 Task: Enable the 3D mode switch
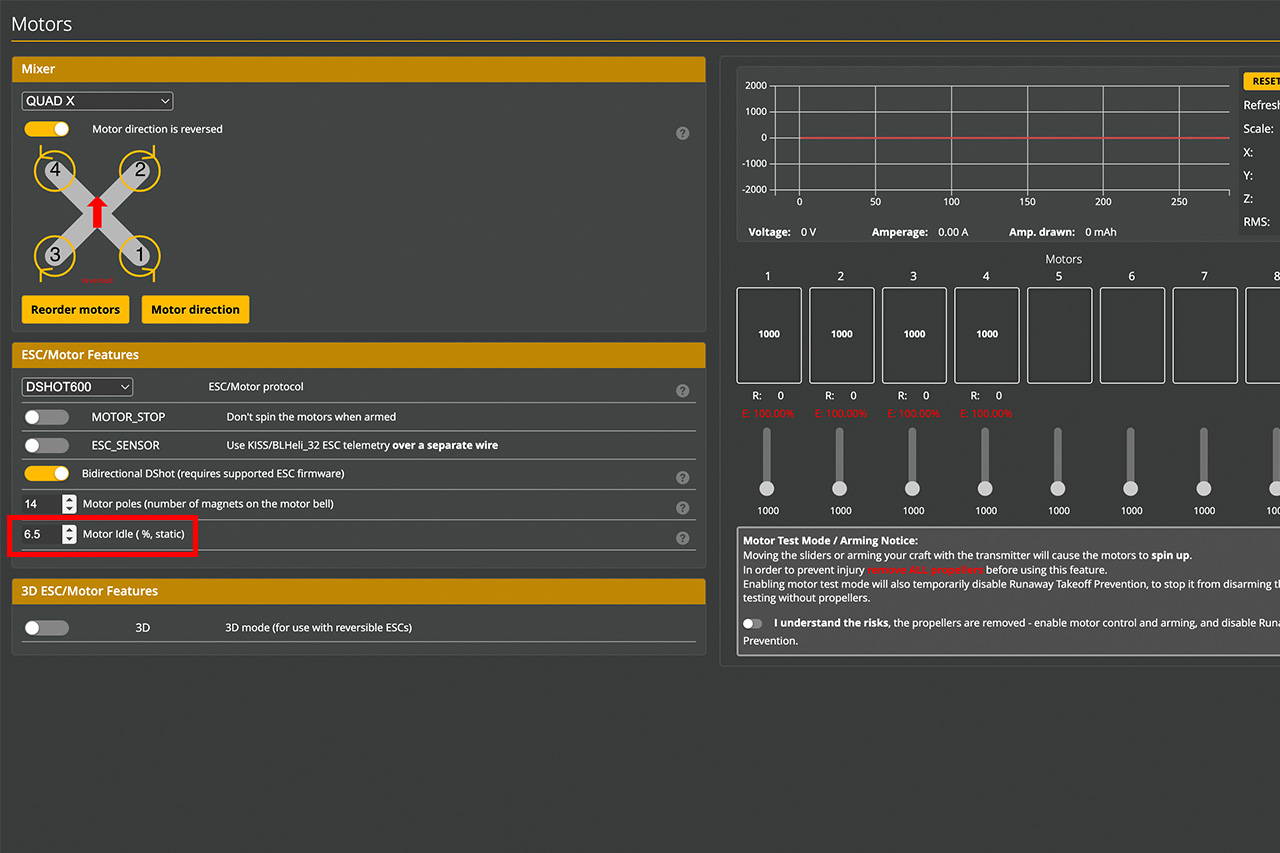[47, 628]
